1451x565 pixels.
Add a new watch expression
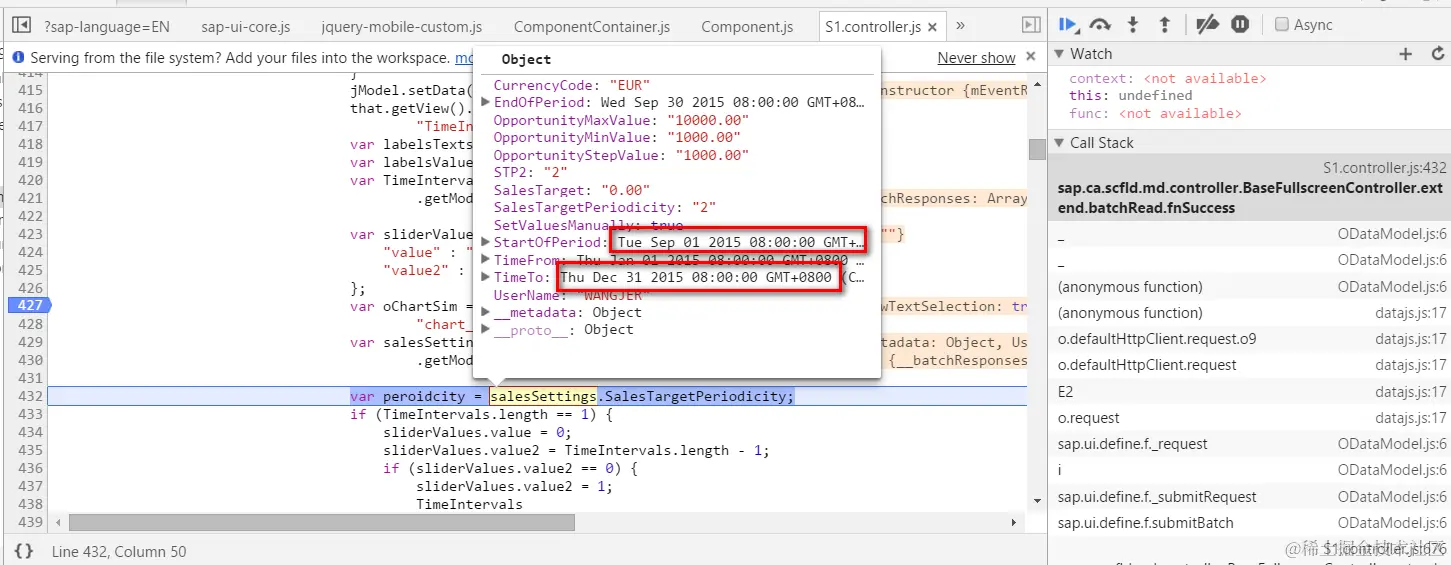1406,54
